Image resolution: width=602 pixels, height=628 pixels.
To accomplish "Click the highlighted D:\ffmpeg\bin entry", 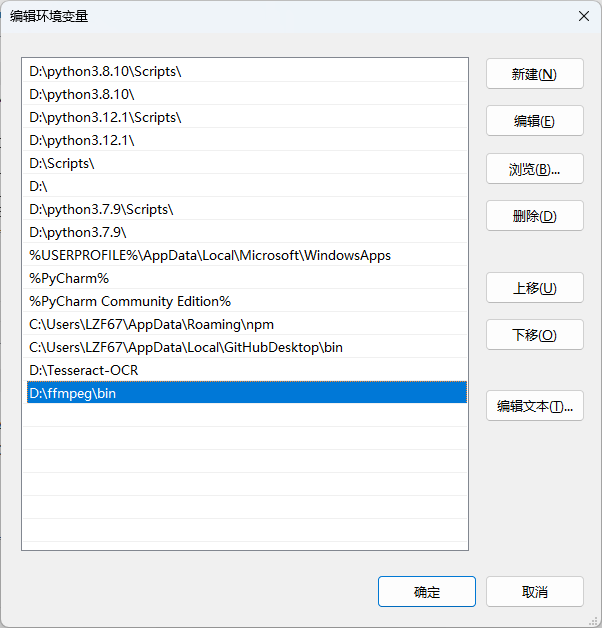I will (x=247, y=392).
